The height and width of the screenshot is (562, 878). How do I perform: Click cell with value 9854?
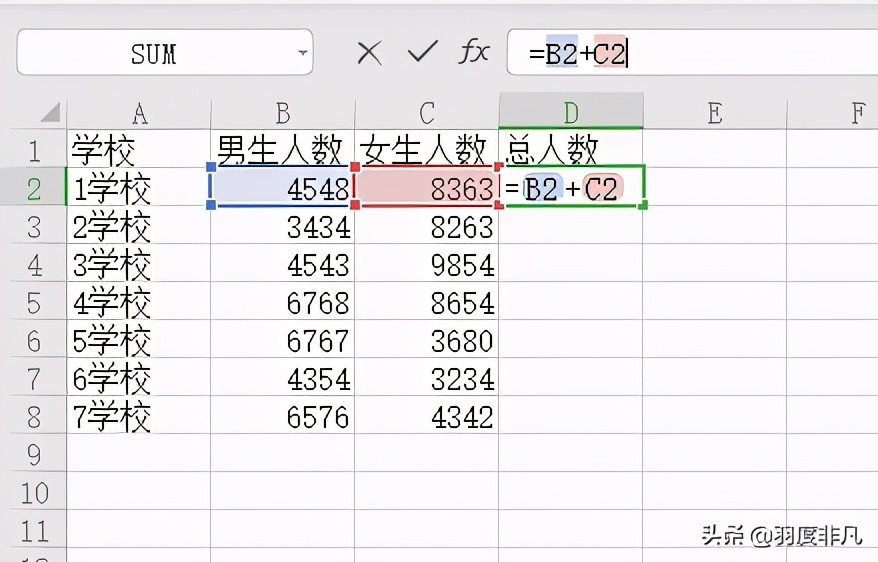(x=427, y=264)
